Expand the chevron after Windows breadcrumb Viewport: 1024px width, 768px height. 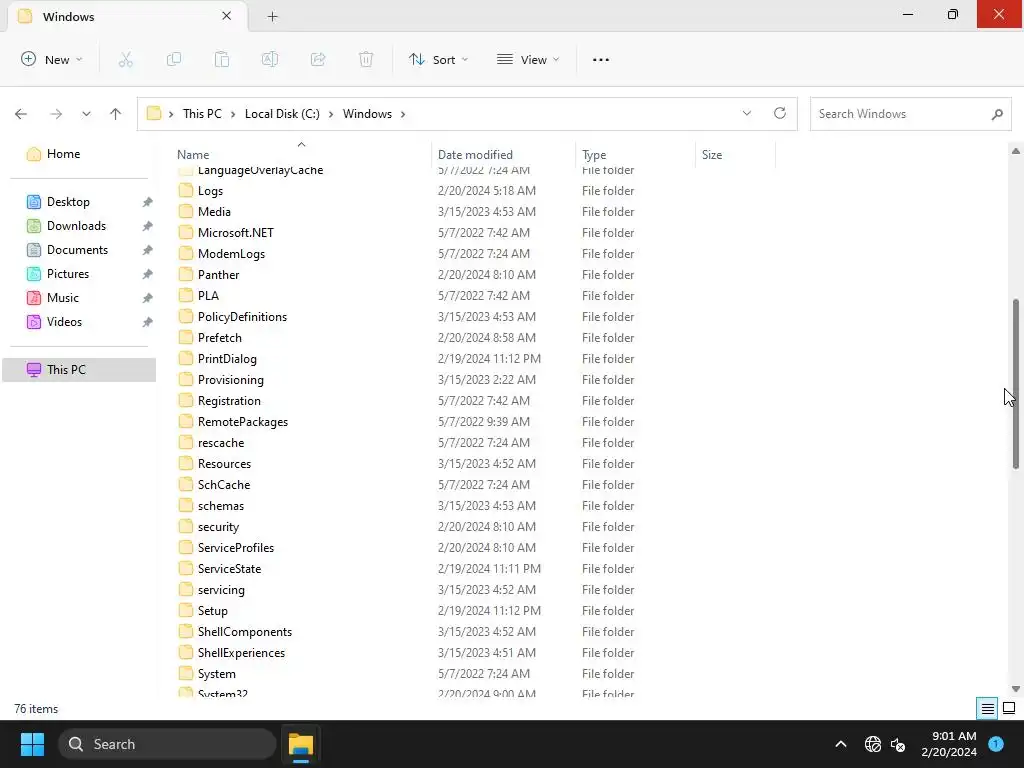[x=403, y=114]
